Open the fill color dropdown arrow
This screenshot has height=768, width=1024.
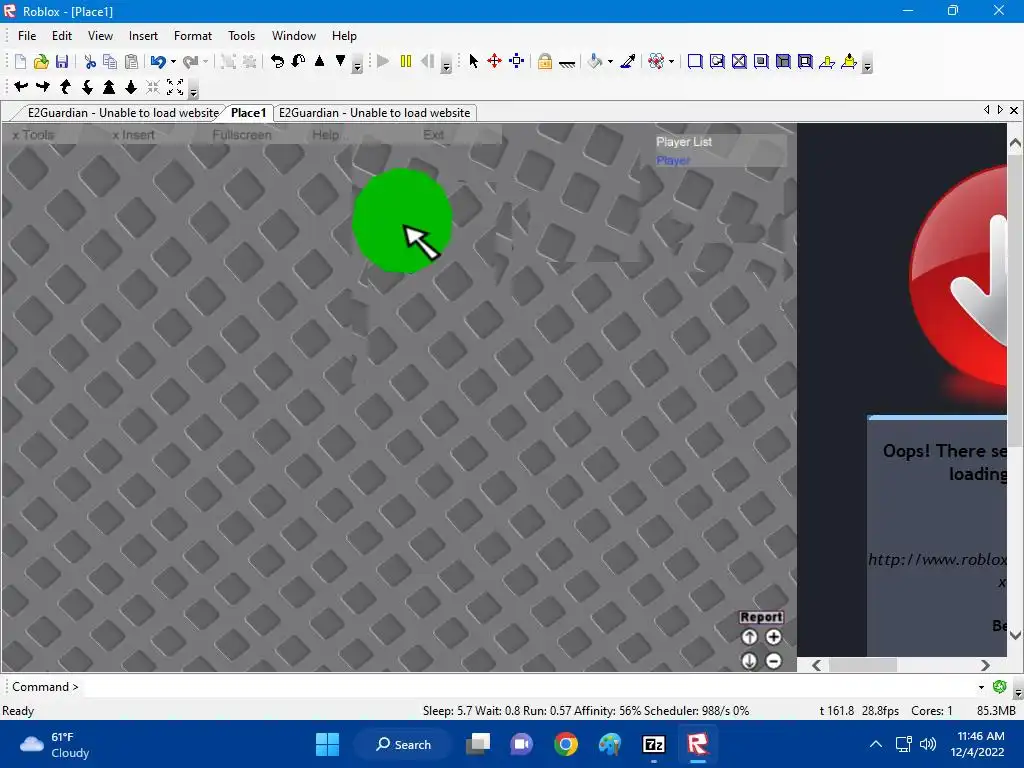tap(610, 61)
